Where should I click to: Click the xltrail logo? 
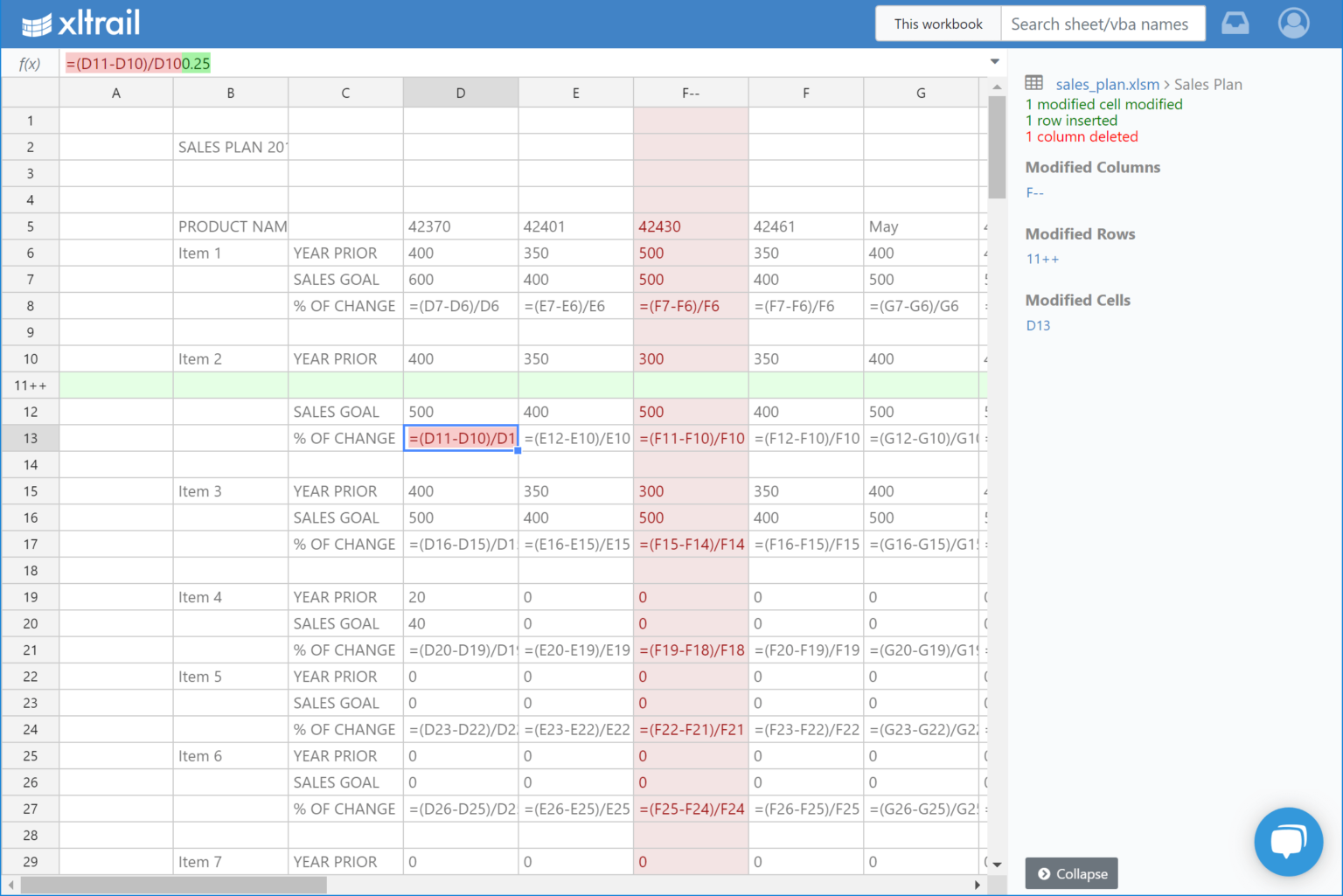click(x=80, y=23)
